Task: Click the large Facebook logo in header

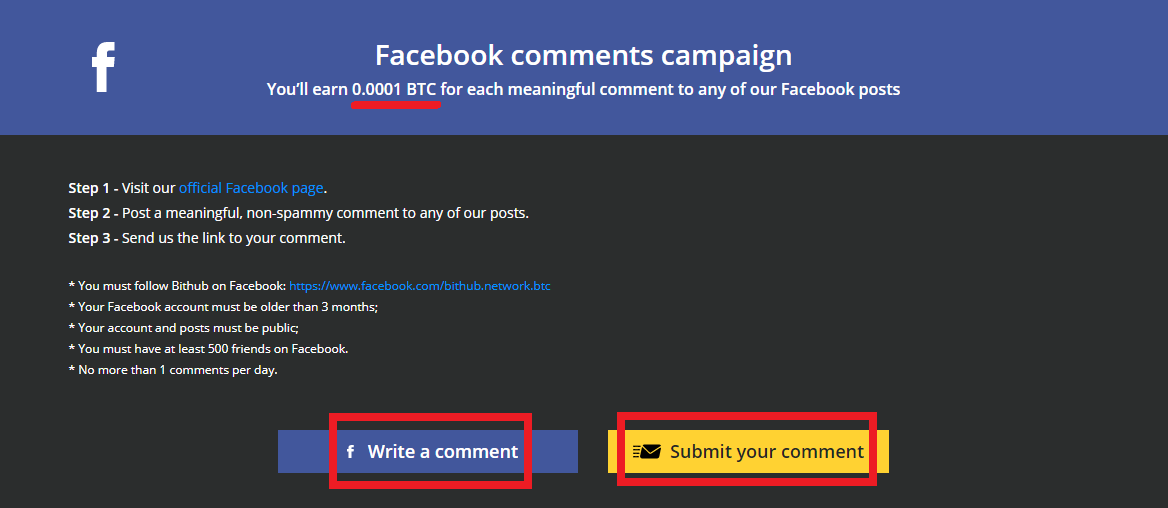Action: coord(103,67)
